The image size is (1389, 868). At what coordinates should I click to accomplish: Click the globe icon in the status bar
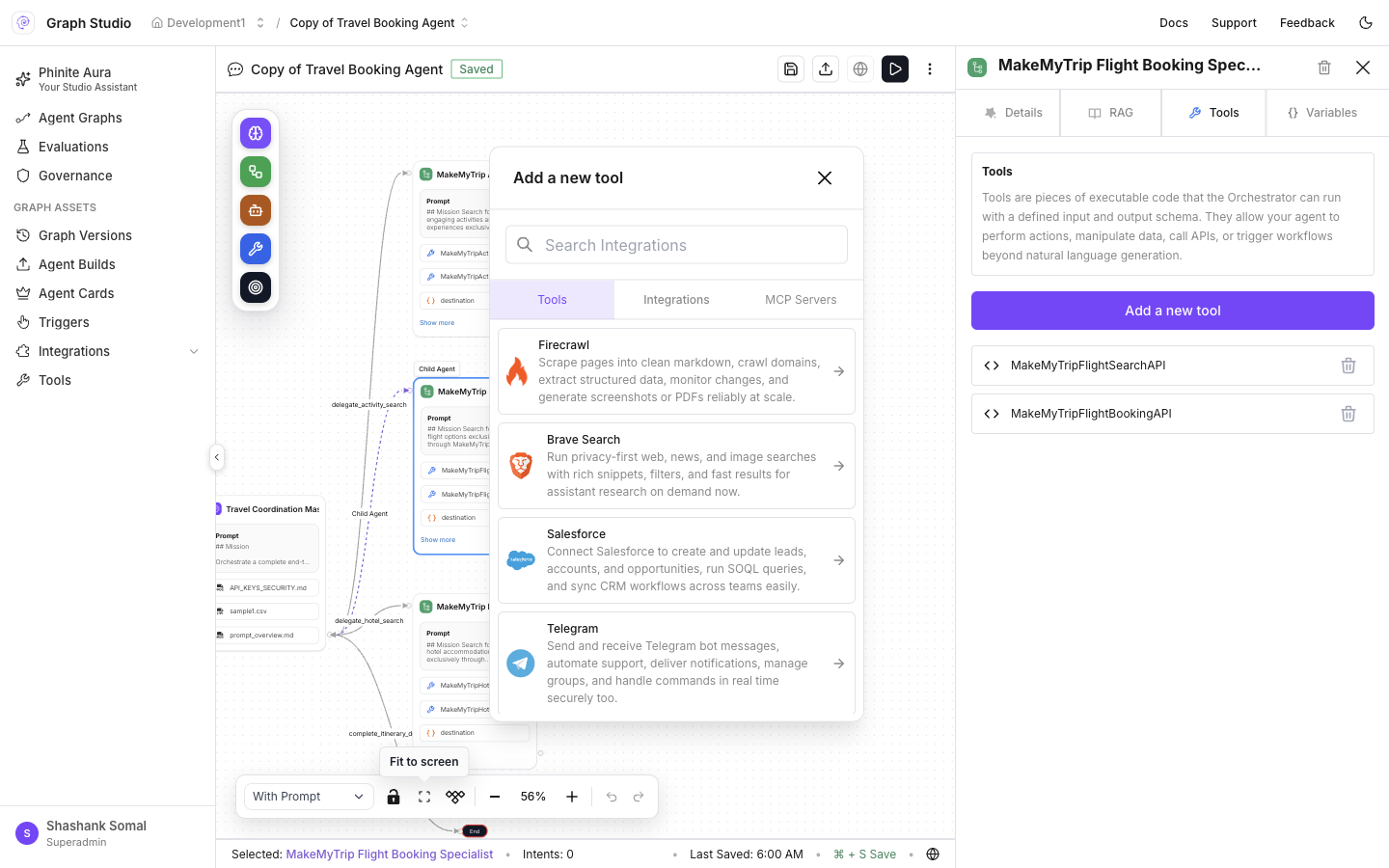coord(933,854)
